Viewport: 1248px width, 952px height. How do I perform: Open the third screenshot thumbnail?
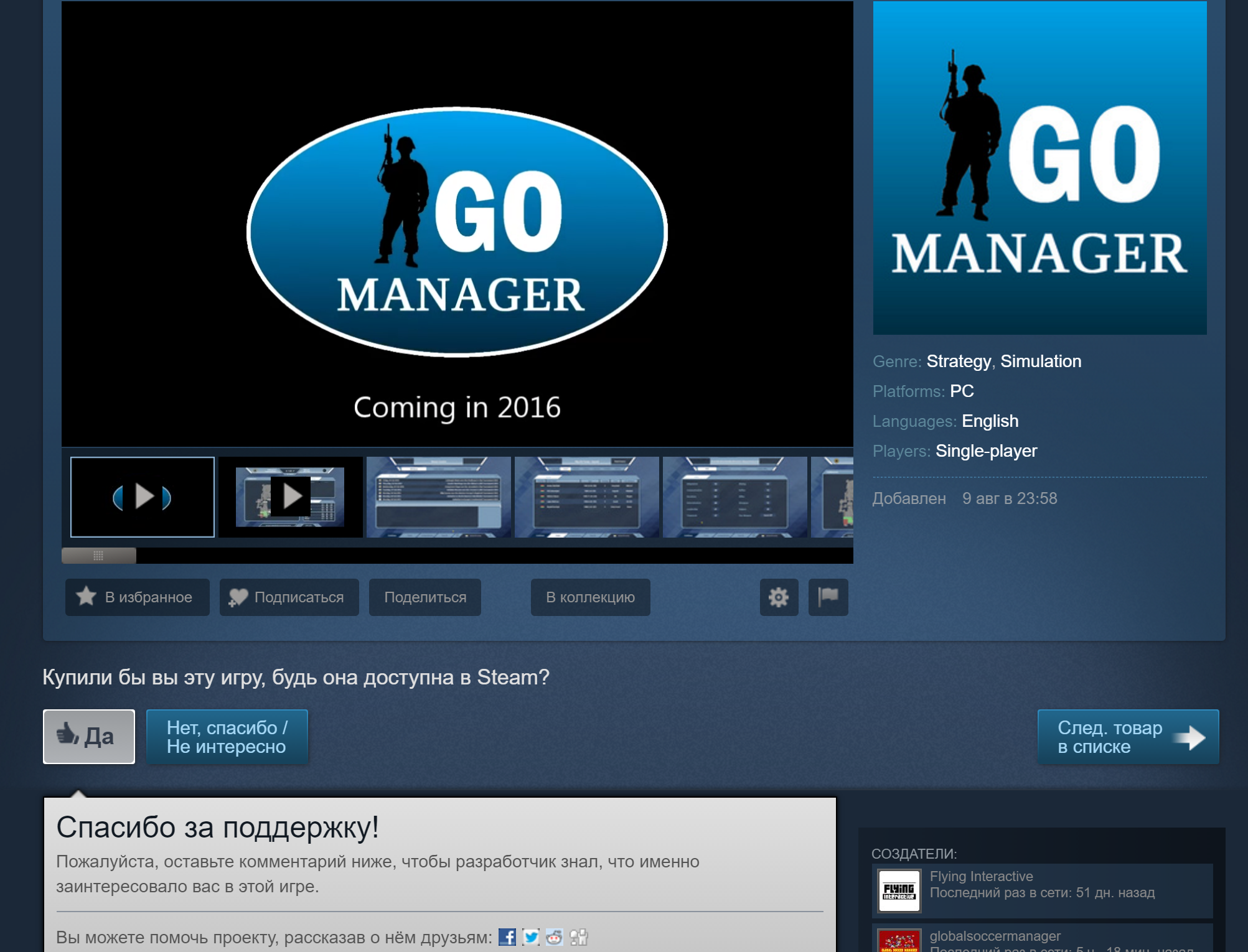(x=439, y=497)
